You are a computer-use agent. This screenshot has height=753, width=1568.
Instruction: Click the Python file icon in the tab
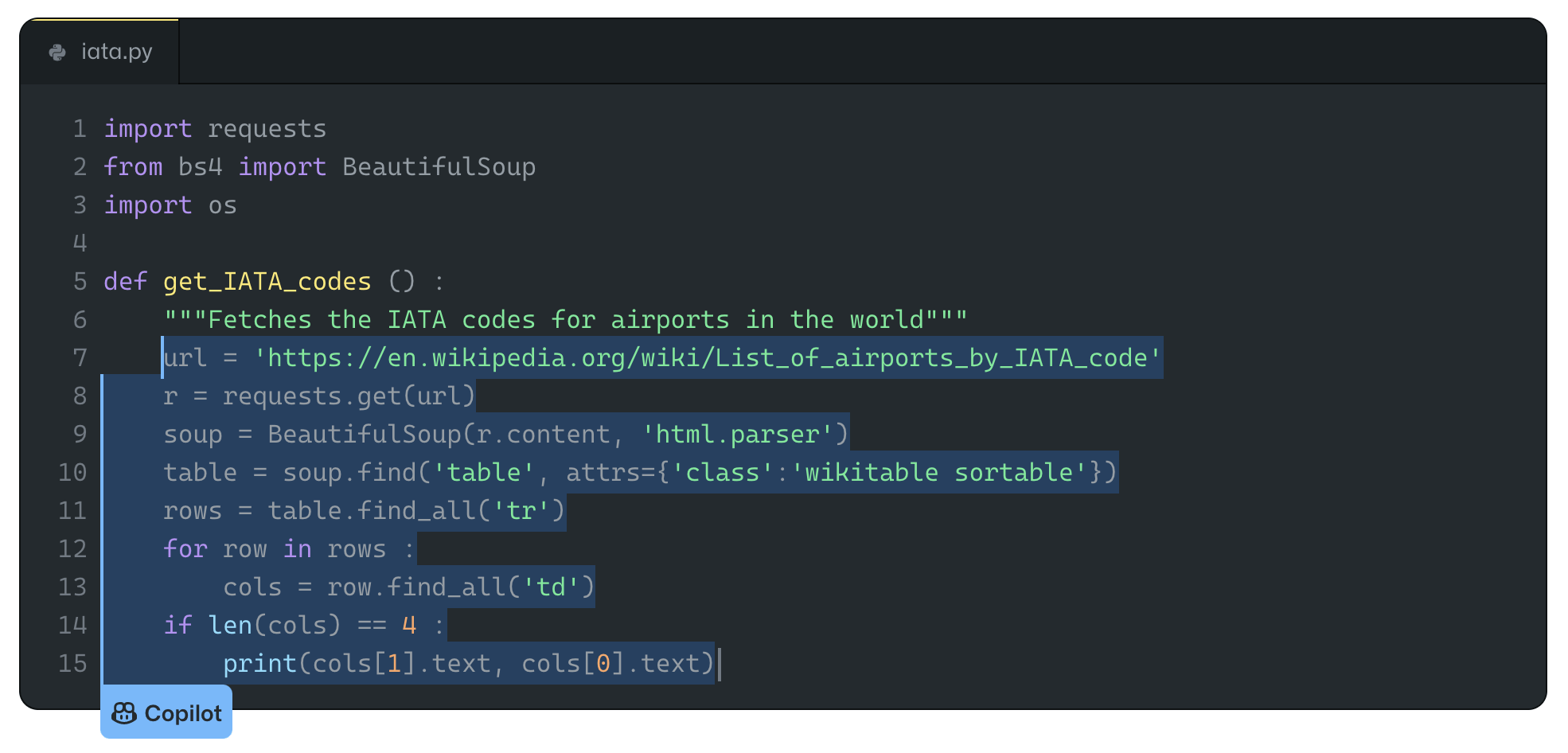tap(57, 53)
